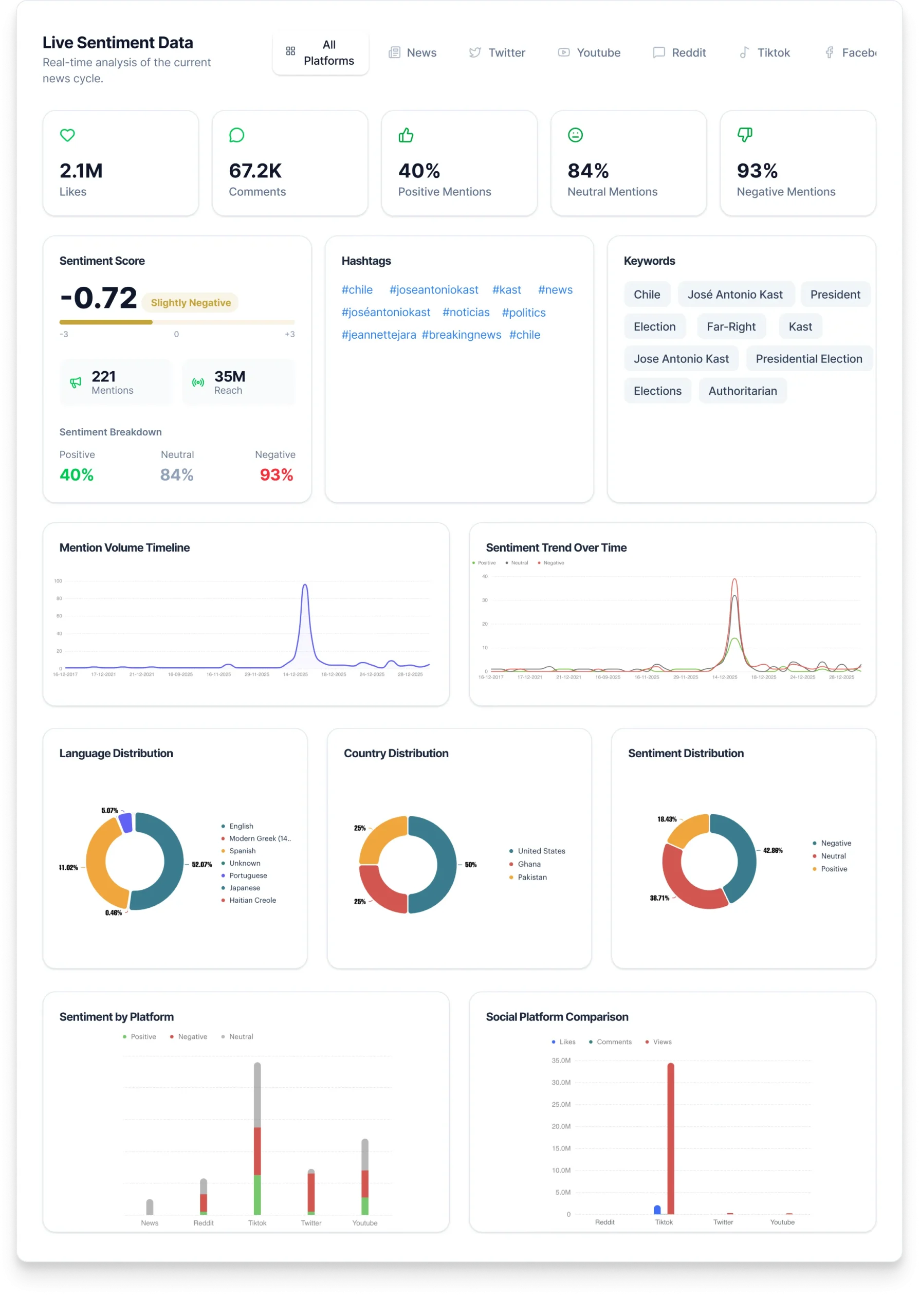Click the broadcast Reach icon beside 35M

tap(198, 382)
